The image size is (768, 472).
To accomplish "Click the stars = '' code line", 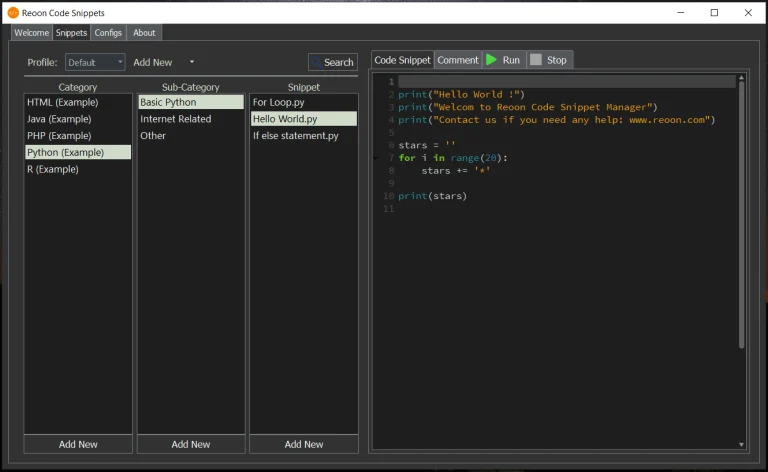I will coord(427,145).
